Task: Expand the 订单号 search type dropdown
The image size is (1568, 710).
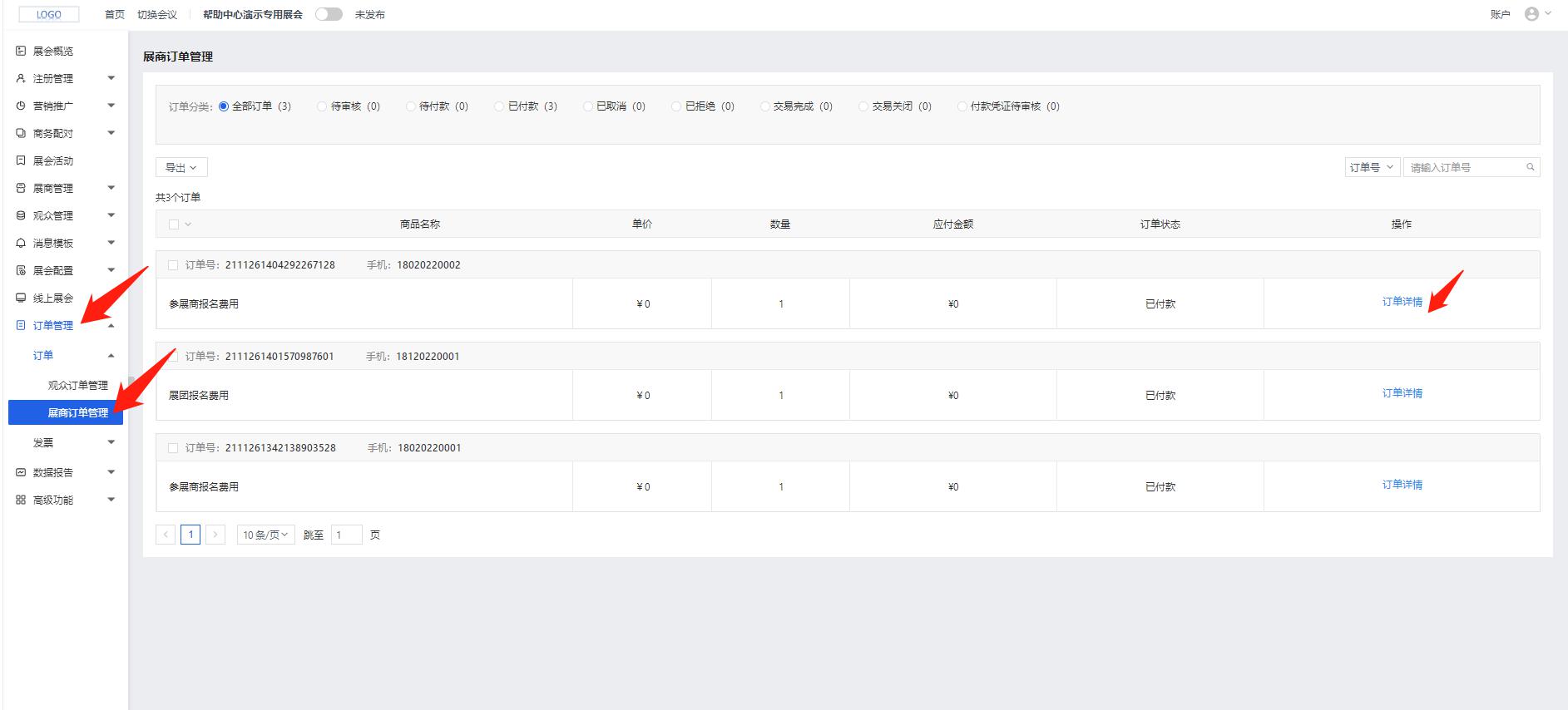Action: click(x=1372, y=167)
